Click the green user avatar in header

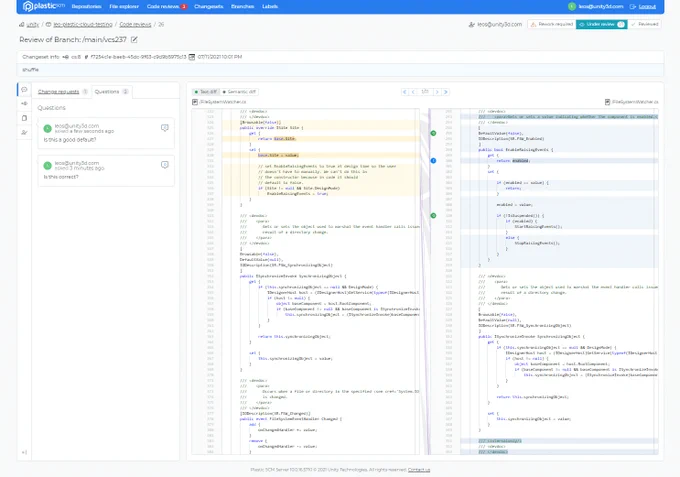click(572, 7)
